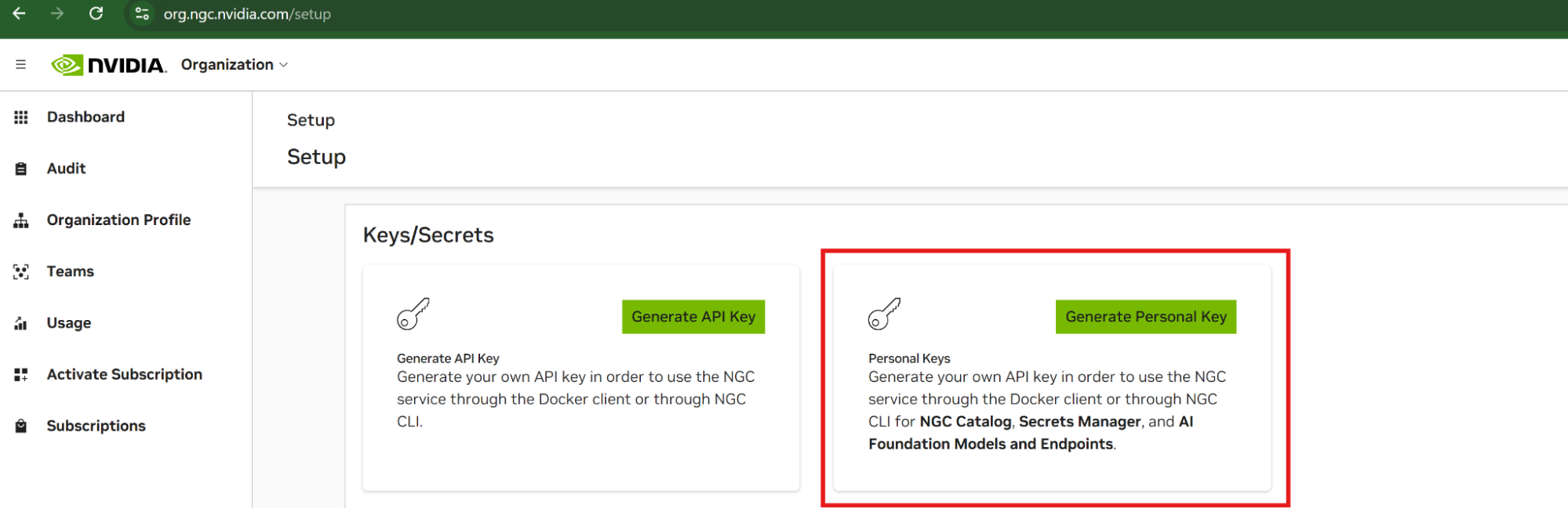Open Activate Subscription in sidebar
1568x509 pixels.
tap(124, 374)
